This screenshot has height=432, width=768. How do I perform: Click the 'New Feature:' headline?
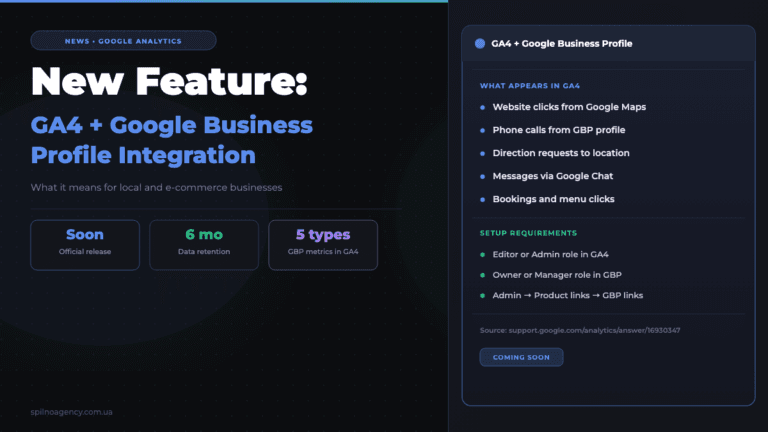click(169, 81)
